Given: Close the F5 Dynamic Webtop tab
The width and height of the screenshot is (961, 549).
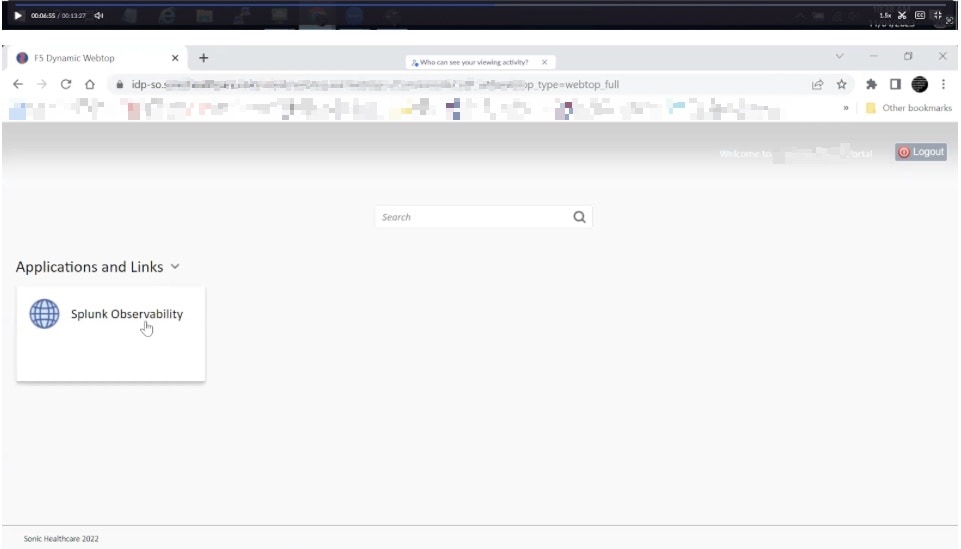Looking at the screenshot, I should pos(175,58).
